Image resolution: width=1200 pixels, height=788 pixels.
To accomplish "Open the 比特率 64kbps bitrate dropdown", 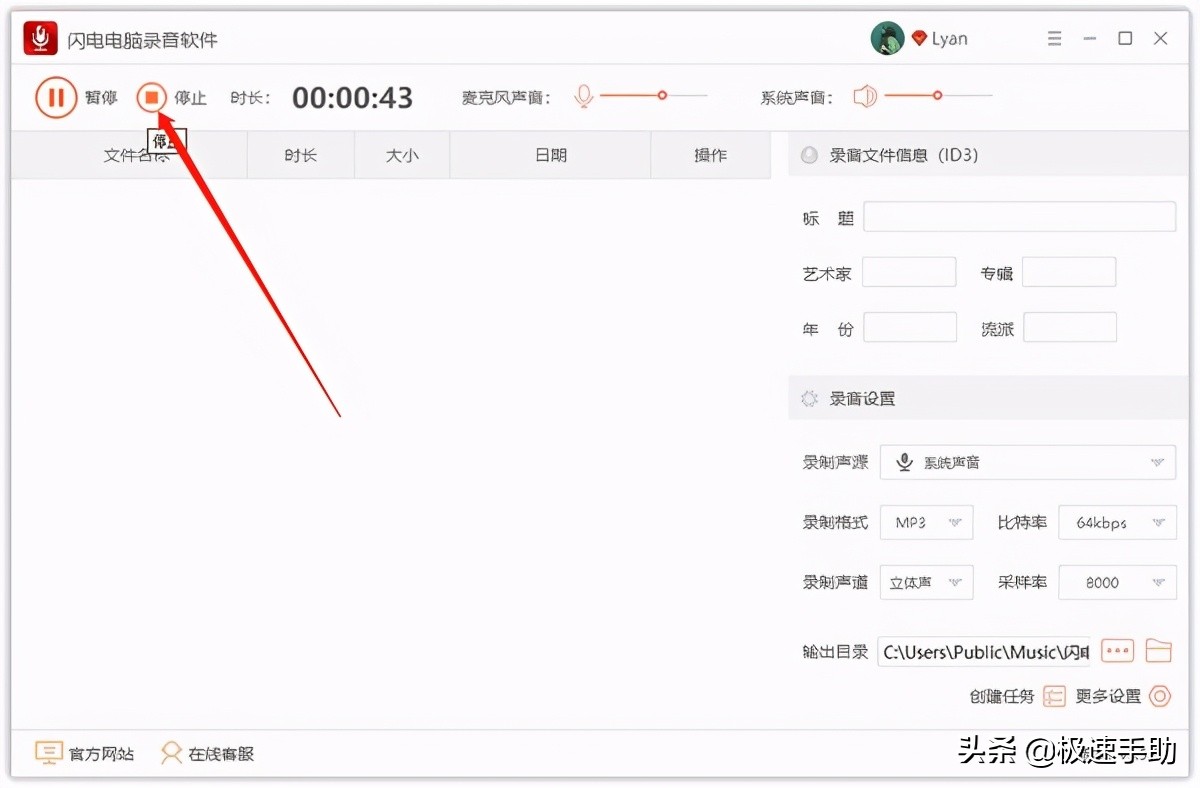I will click(x=1117, y=522).
